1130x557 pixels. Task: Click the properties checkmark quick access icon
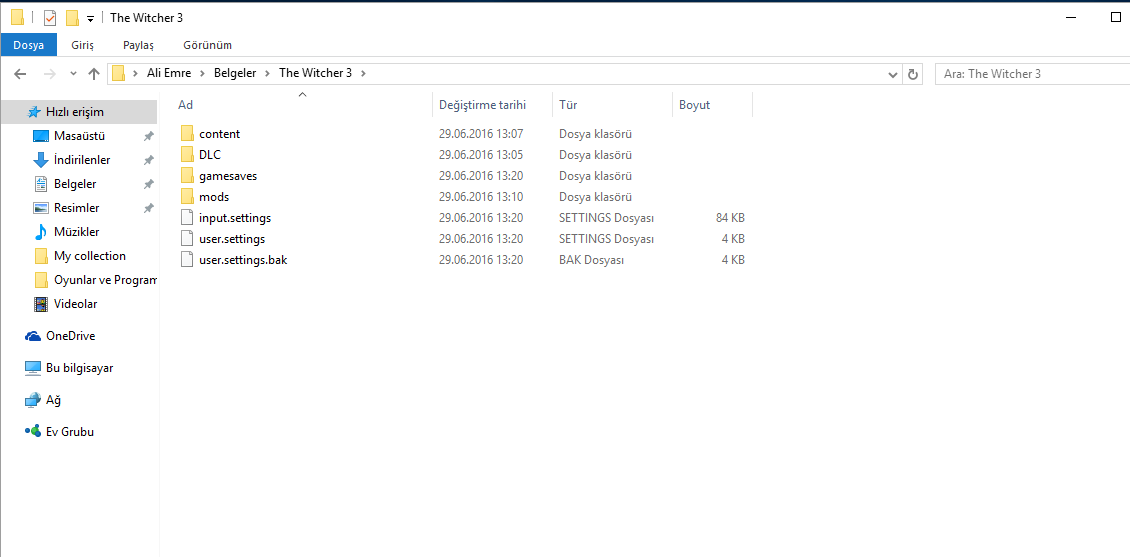[50, 18]
